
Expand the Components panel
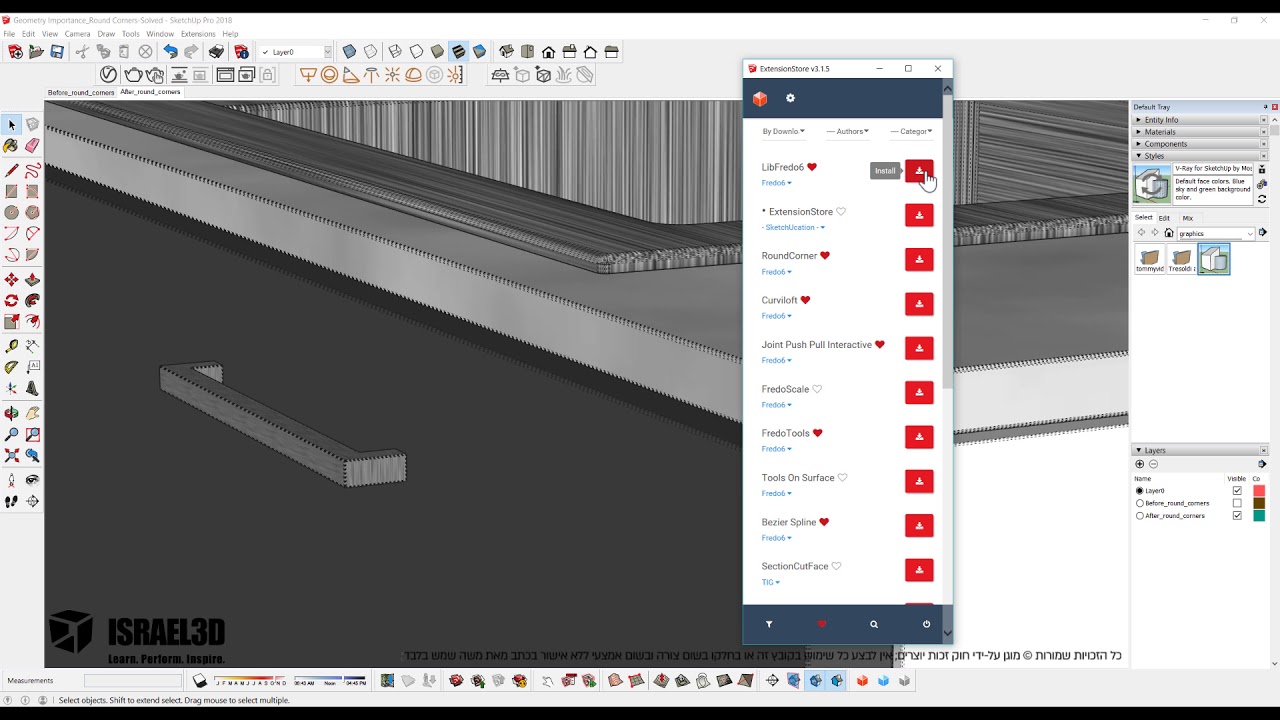[x=1200, y=144]
